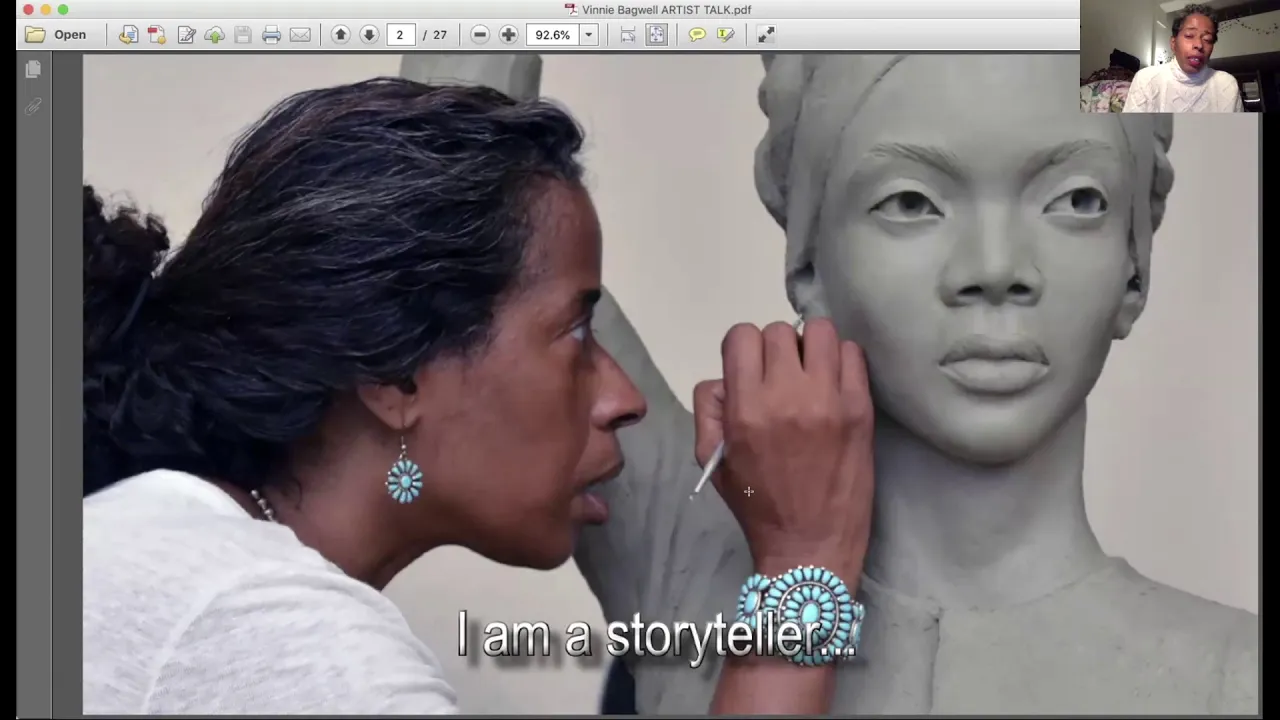Click the Save floppy disk icon
Image resolution: width=1280 pixels, height=720 pixels.
tap(243, 35)
